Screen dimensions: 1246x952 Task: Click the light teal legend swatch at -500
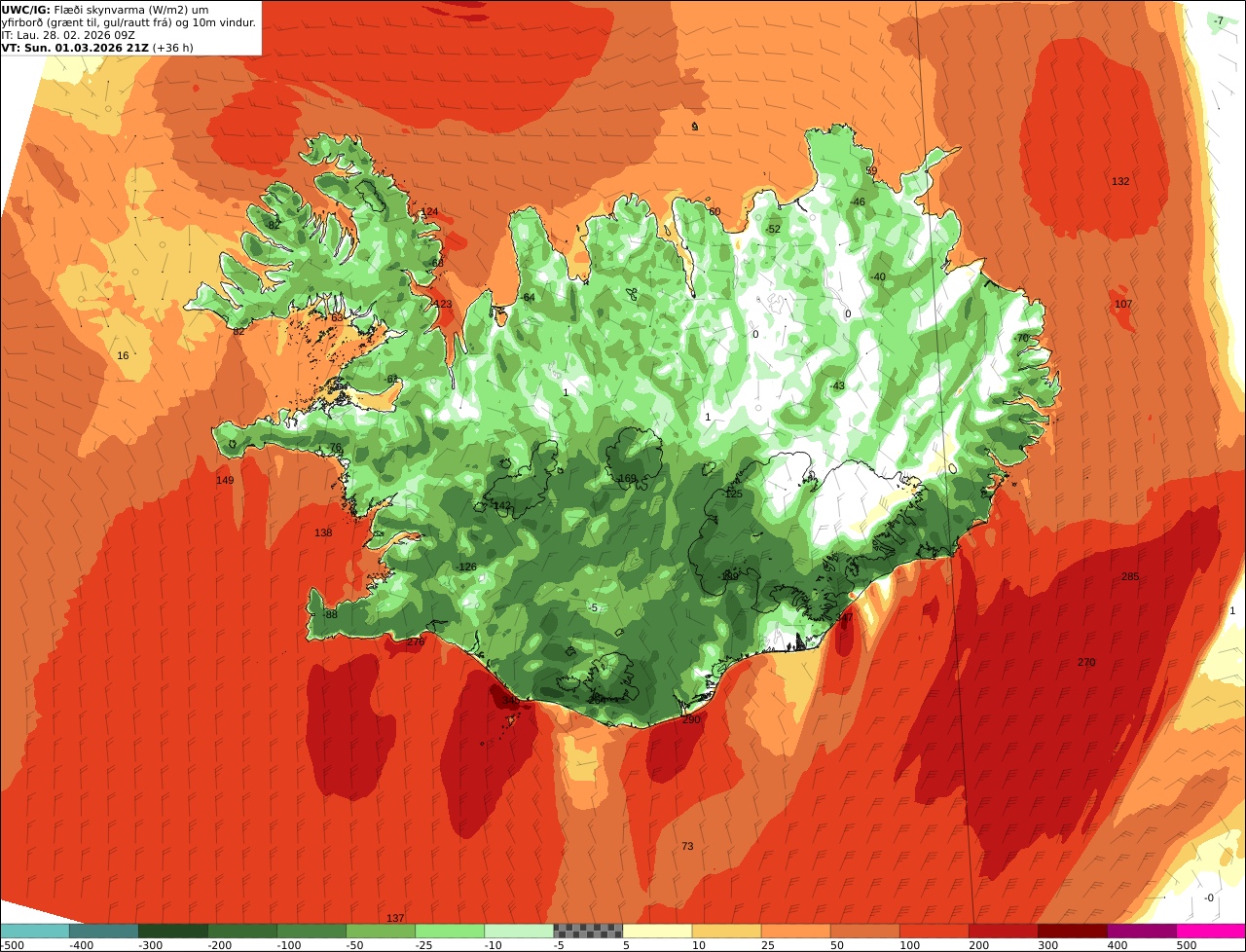[x=34, y=931]
